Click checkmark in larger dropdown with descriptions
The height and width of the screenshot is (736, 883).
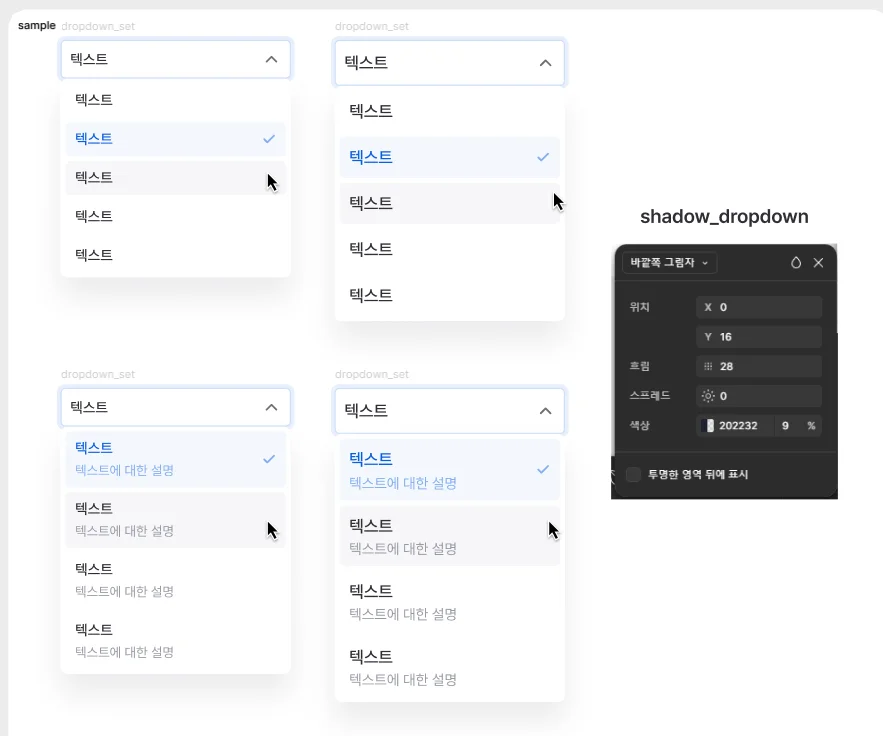[543, 469]
